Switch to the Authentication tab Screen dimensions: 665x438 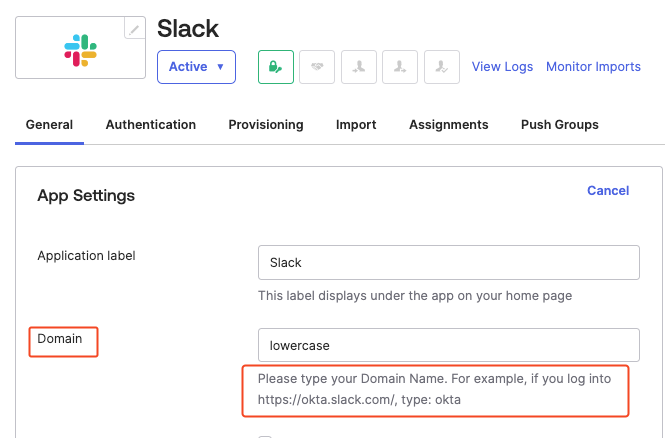(x=151, y=125)
